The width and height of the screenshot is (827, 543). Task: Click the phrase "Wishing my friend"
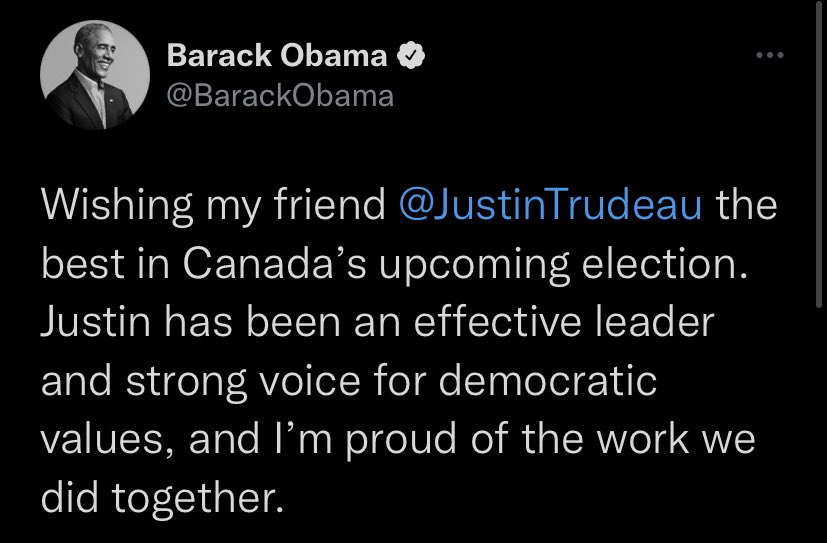pos(213,205)
